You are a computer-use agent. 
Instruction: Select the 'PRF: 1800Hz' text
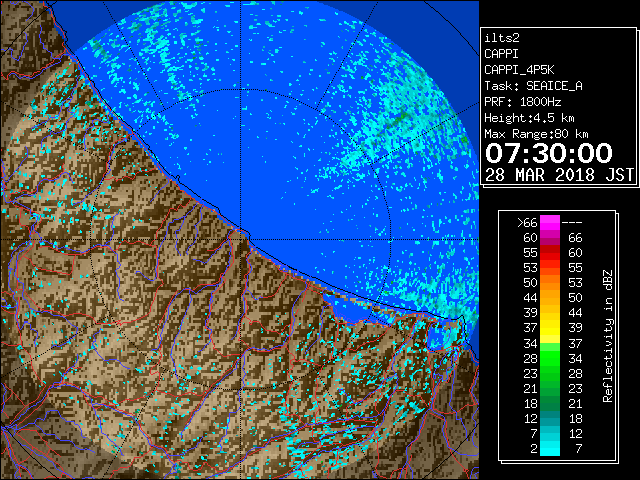[522, 102]
